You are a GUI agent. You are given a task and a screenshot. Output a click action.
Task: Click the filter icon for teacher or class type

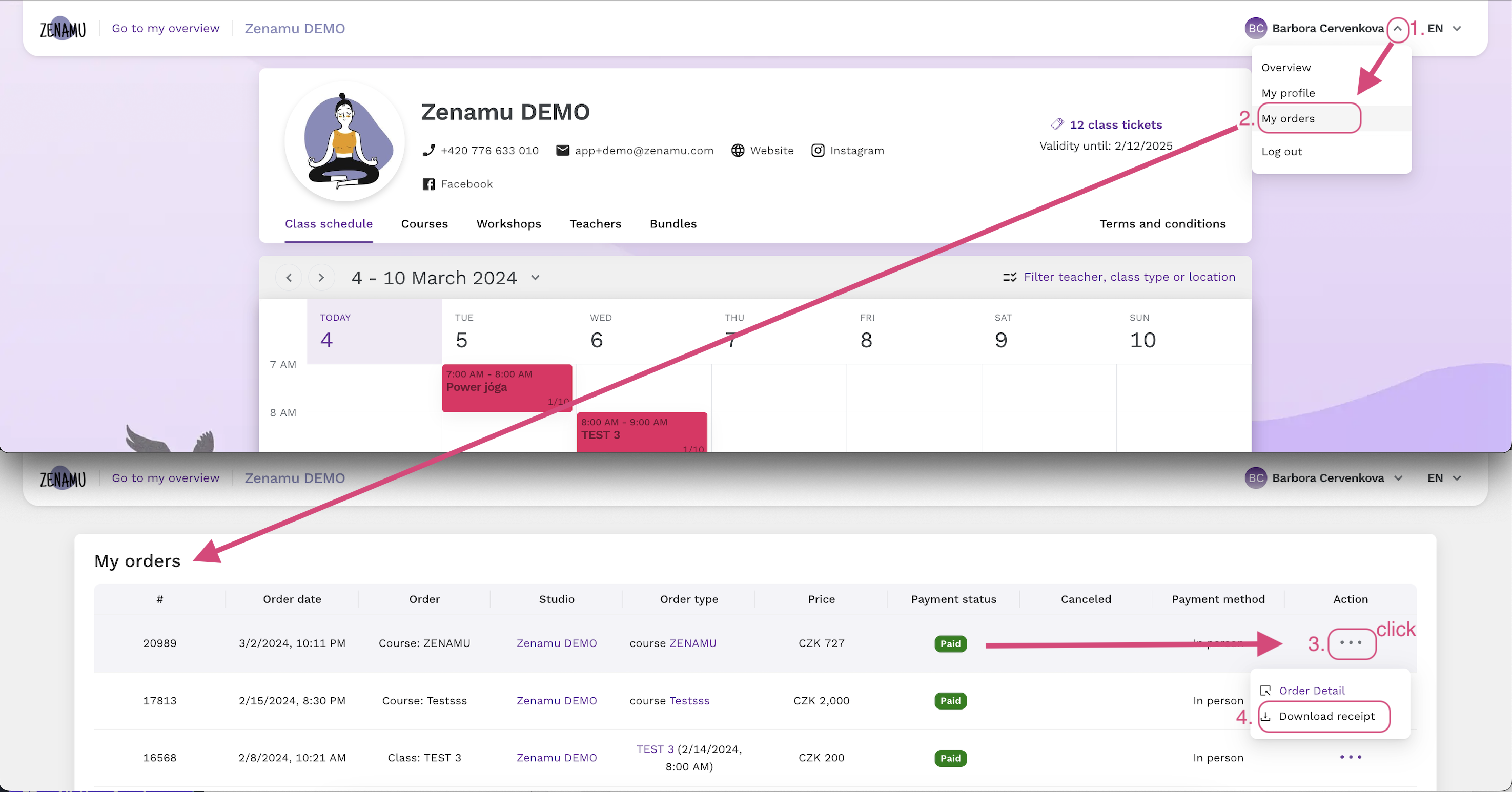(x=1009, y=277)
